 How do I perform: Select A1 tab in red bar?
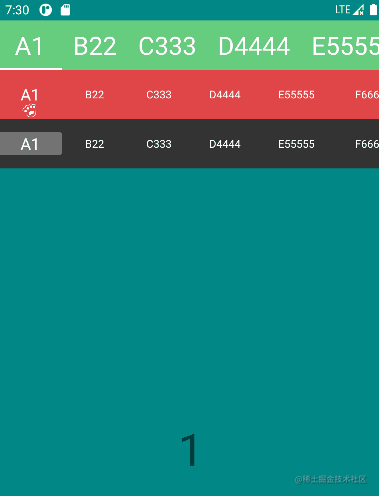pyautogui.click(x=30, y=95)
